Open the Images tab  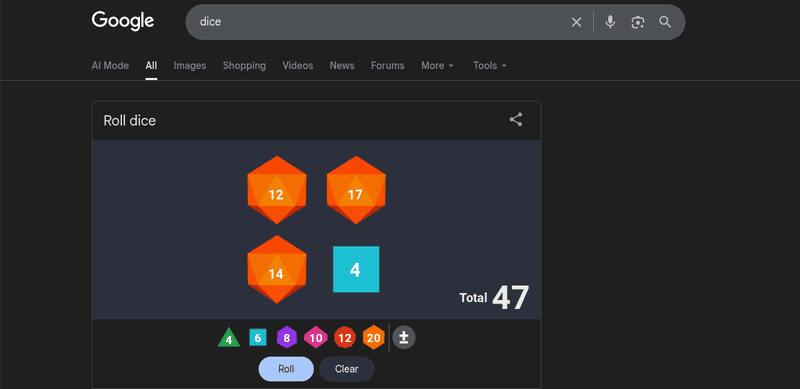click(x=190, y=65)
